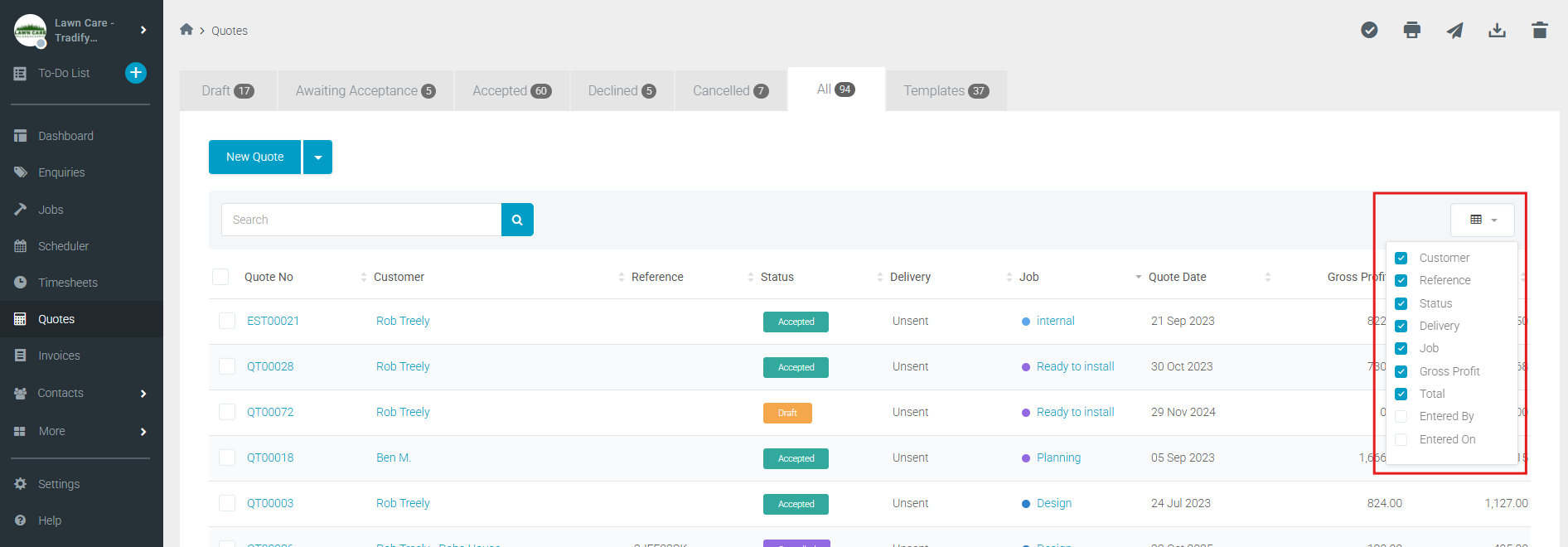The image size is (1568, 547).
Task: Enable the Entered By column checkbox
Action: (x=1401, y=417)
